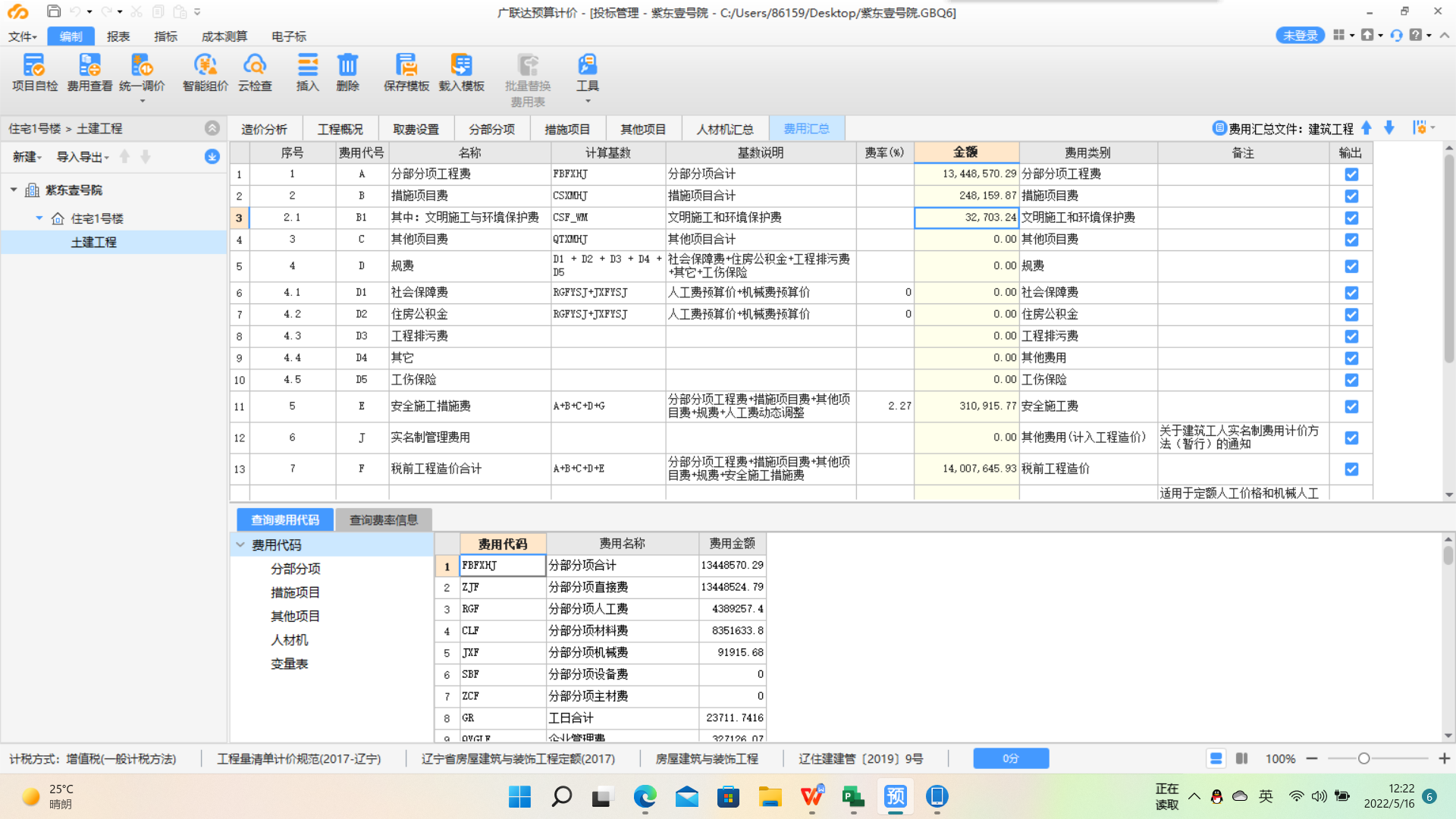
Task: Switch to the 报表 ribbon tab
Action: (118, 36)
